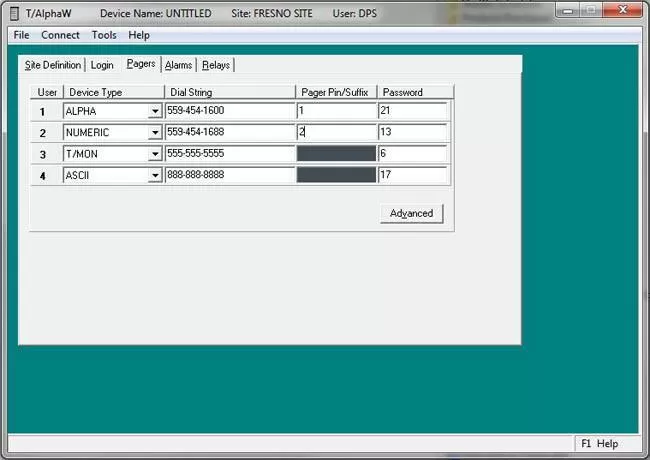Select the Pagers tab
The height and width of the screenshot is (460, 650).
click(x=141, y=64)
